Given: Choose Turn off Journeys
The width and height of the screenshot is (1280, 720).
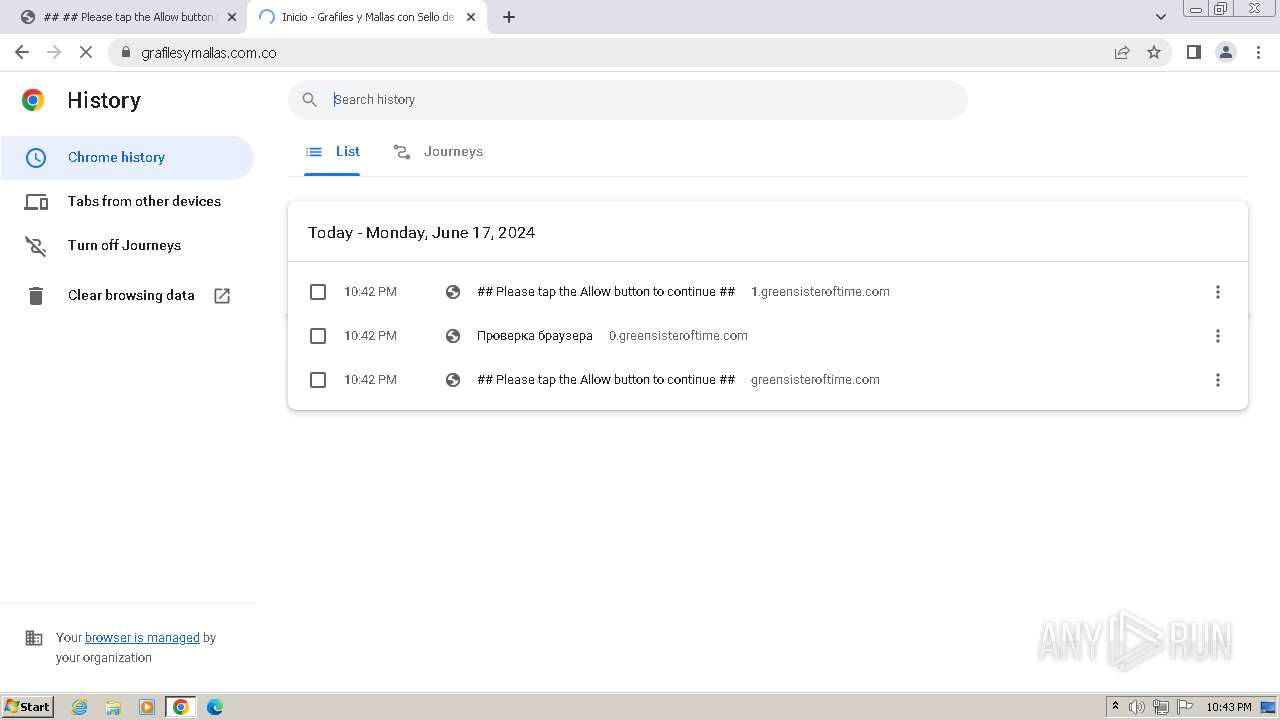Looking at the screenshot, I should click(124, 245).
